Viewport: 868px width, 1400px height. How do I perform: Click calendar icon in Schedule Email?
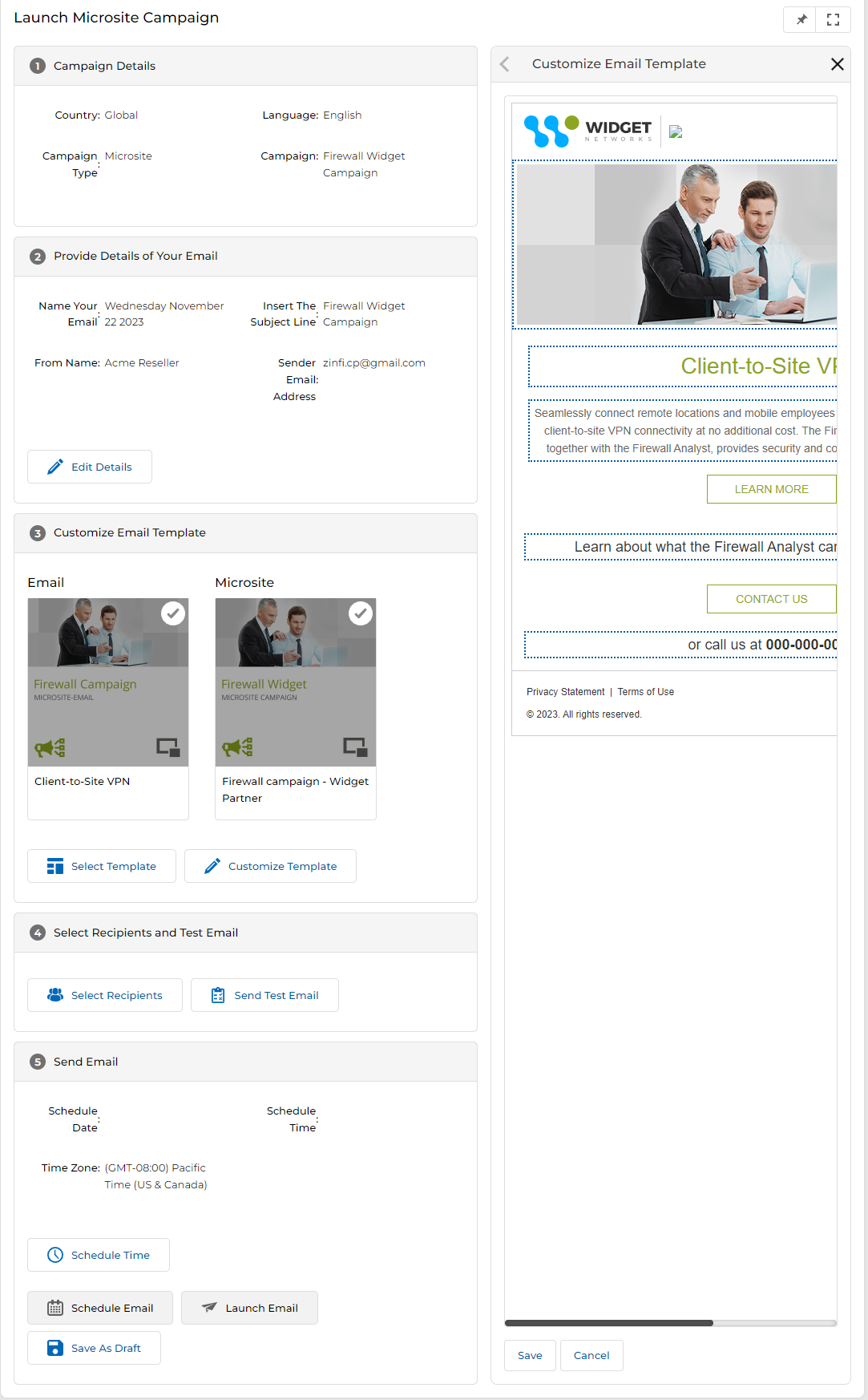click(55, 1308)
